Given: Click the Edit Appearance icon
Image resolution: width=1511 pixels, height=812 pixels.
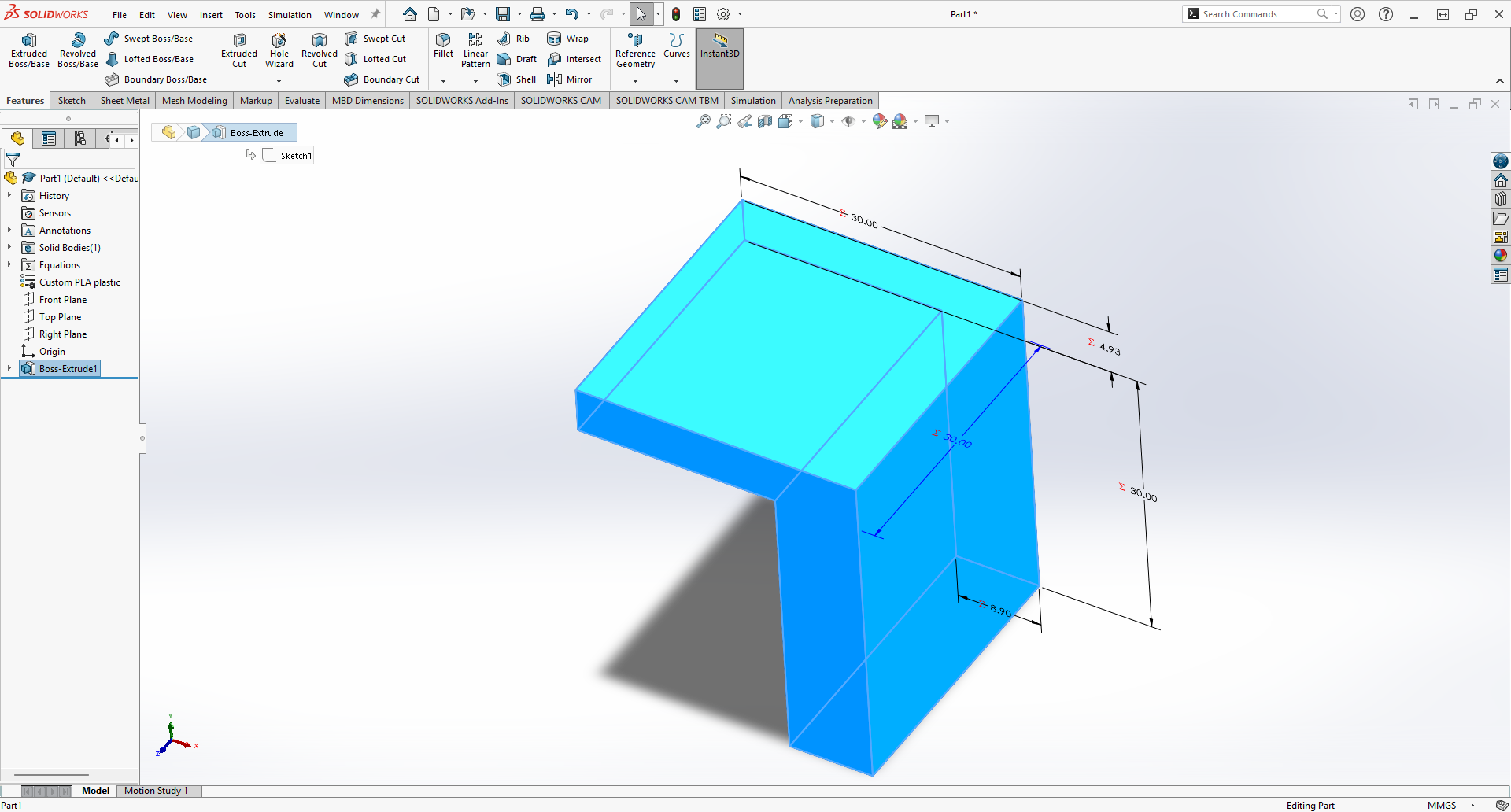Looking at the screenshot, I should point(880,121).
